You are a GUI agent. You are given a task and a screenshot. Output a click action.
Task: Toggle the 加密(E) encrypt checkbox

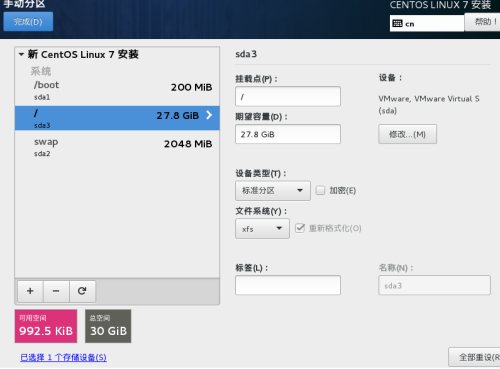coord(320,190)
